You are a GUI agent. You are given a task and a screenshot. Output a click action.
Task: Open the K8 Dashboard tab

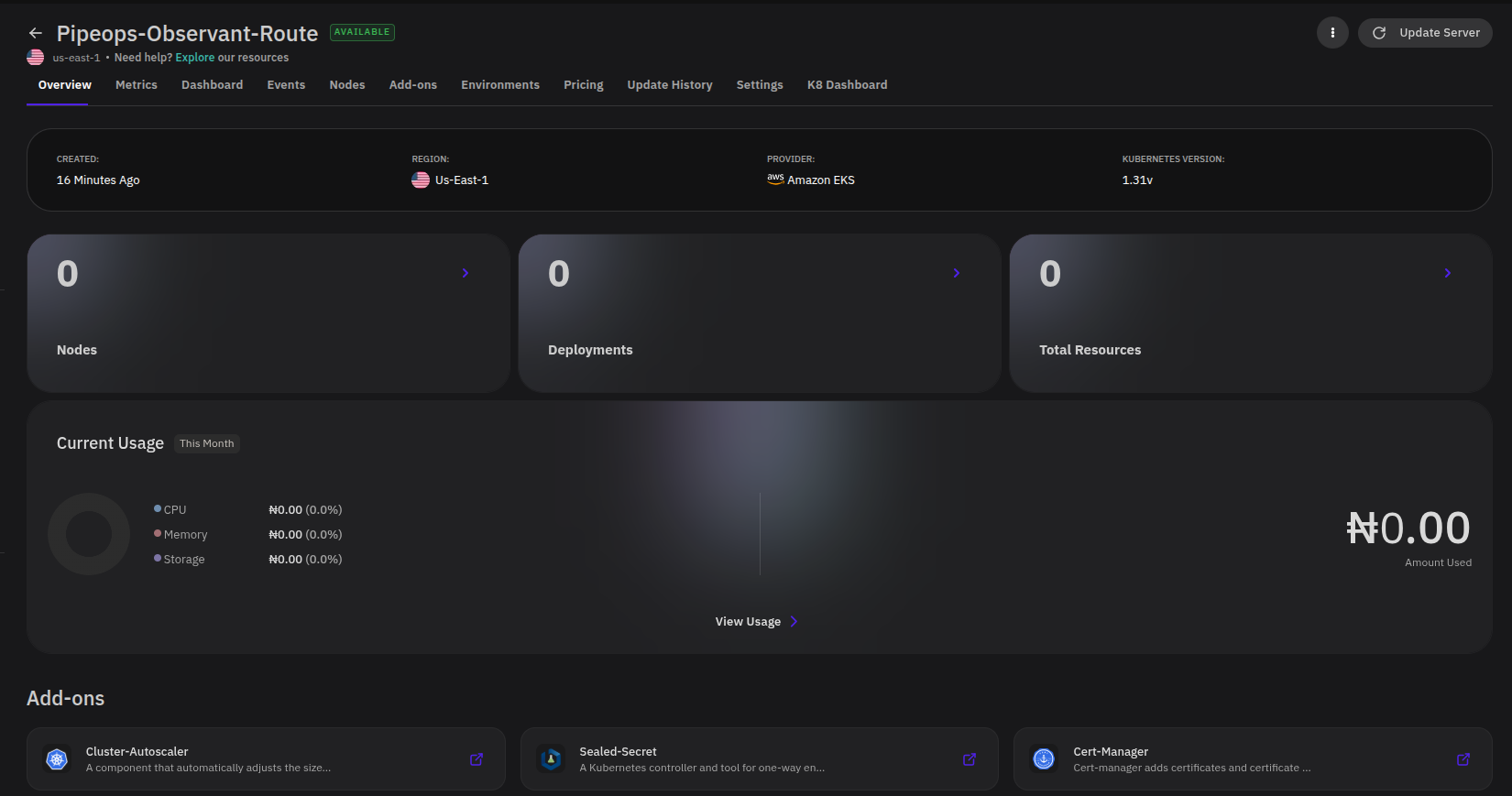pyautogui.click(x=848, y=85)
